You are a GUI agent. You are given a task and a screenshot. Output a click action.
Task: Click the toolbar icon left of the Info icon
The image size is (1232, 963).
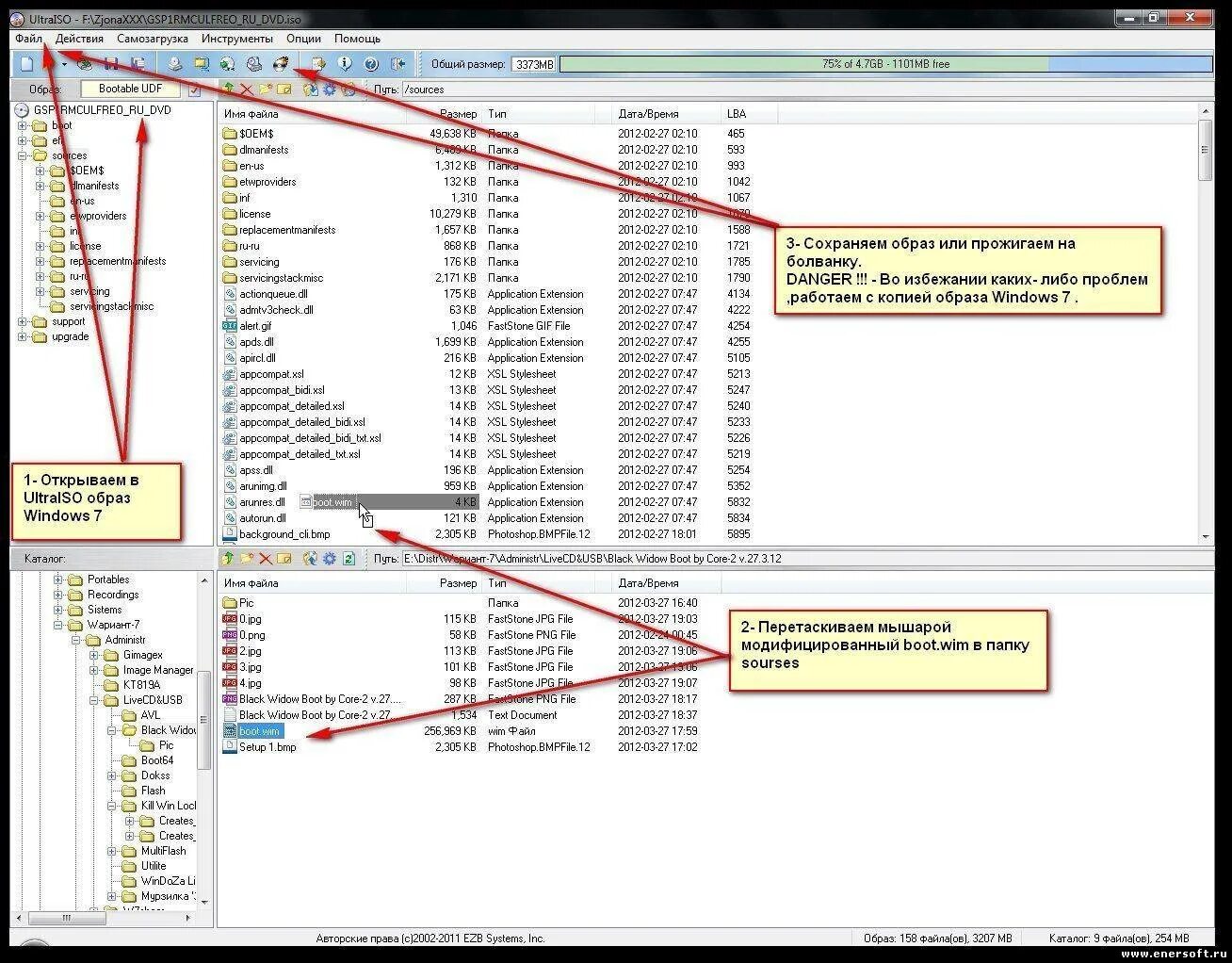click(x=318, y=64)
